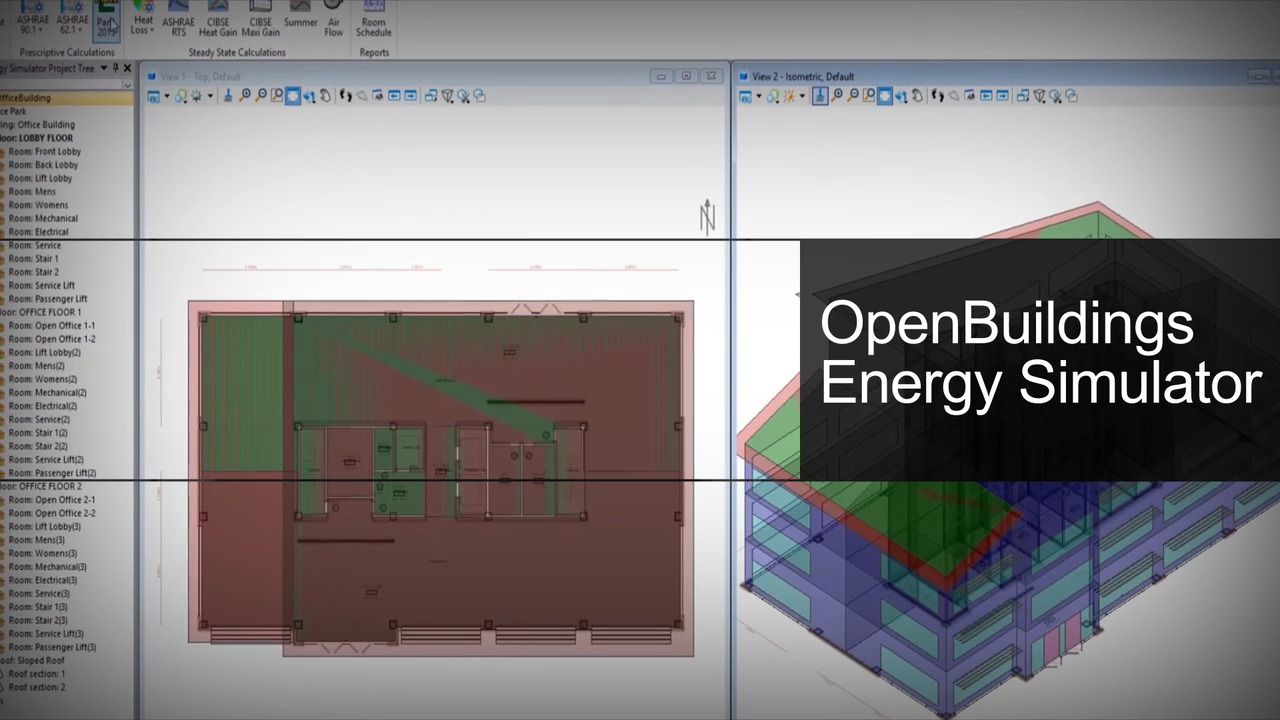Run ASHRAE RTS calculation
The height and width of the screenshot is (720, 1280).
coord(178,20)
